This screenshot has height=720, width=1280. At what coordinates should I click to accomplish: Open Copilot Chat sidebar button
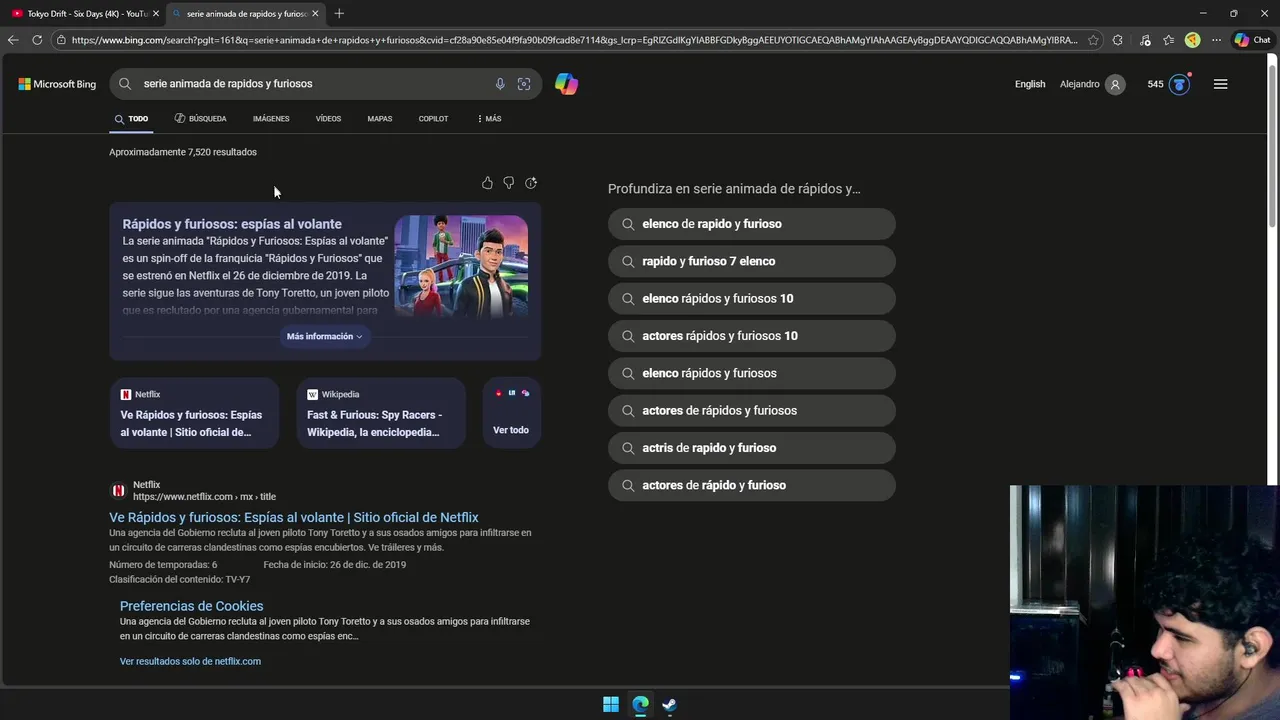click(x=1252, y=40)
